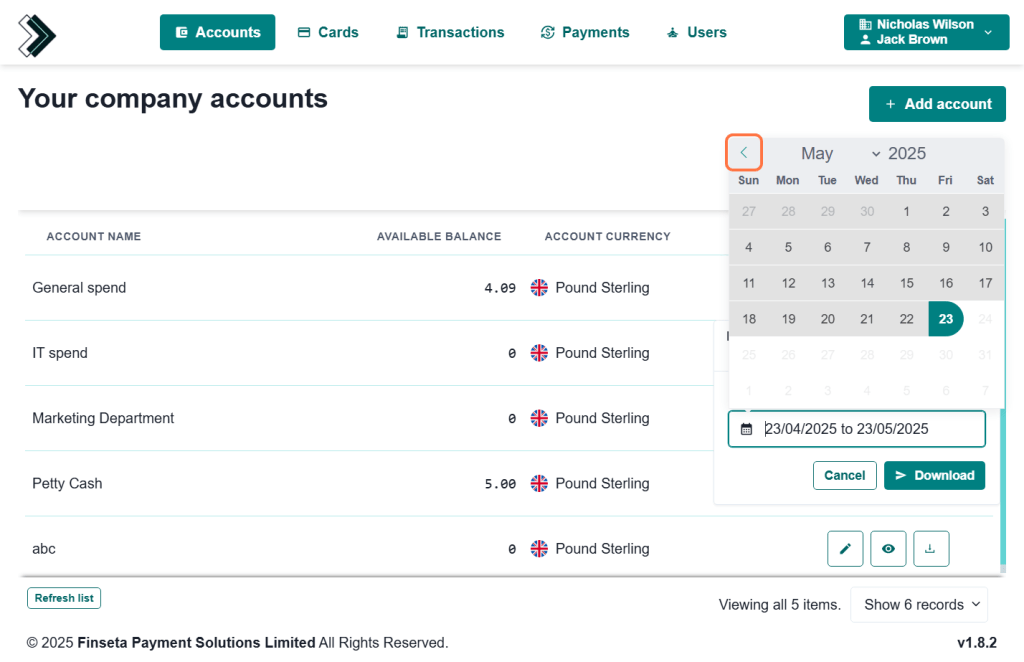Navigate to the Payments section
1024x662 pixels.
585,32
